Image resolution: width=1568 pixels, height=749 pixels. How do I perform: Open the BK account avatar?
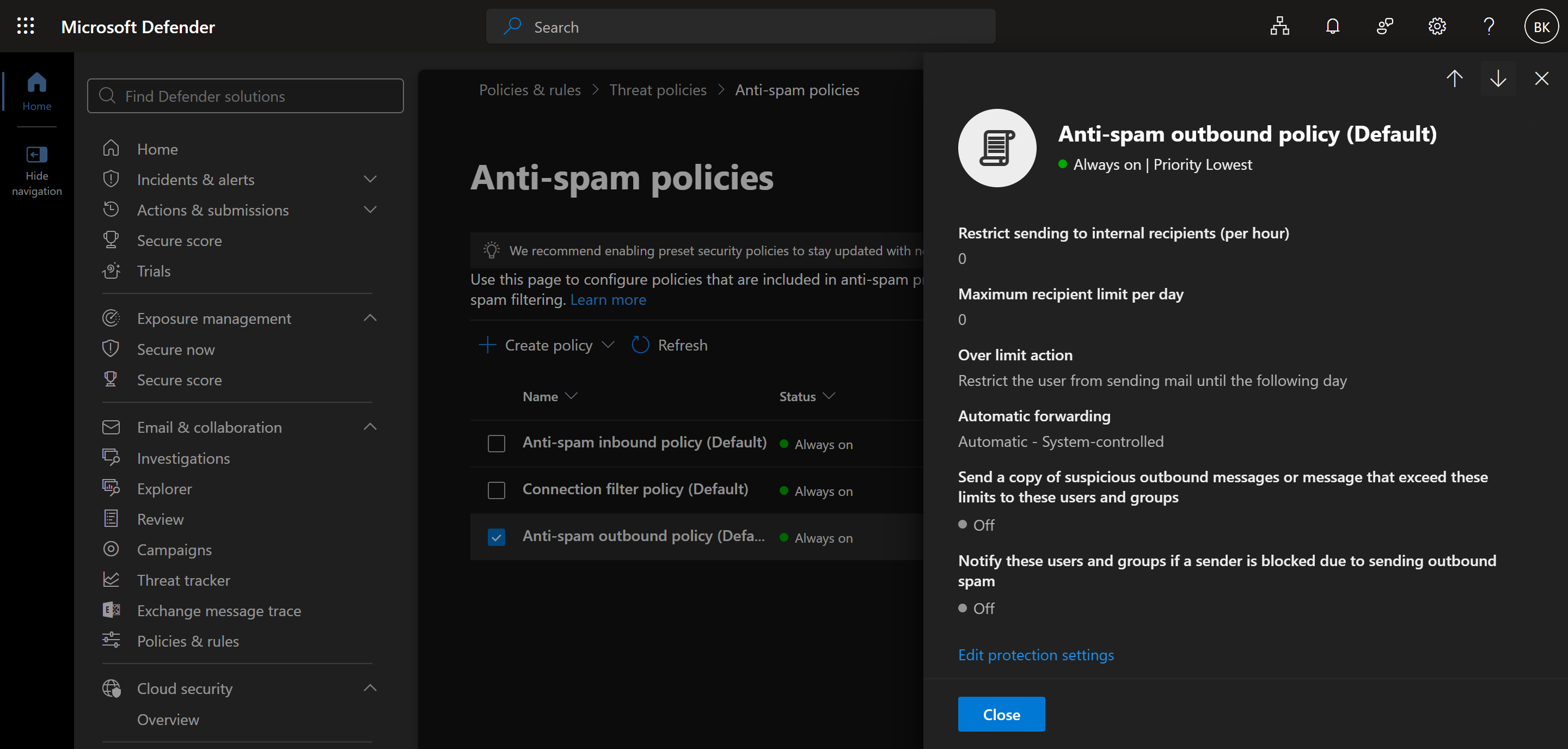point(1541,26)
